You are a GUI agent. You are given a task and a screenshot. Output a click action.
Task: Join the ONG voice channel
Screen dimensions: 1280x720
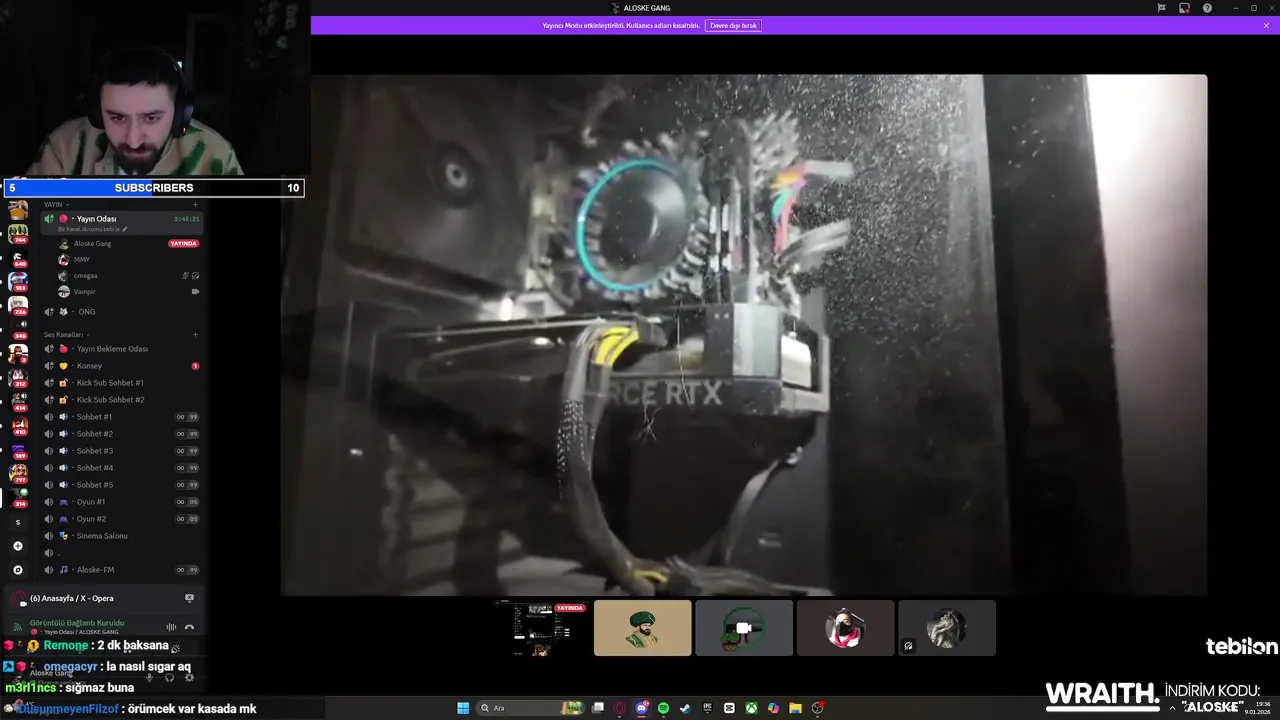pos(122,311)
